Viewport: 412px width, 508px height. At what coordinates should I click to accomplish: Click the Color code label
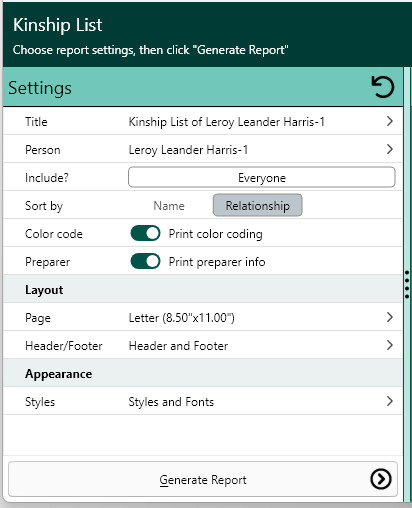coord(54,234)
